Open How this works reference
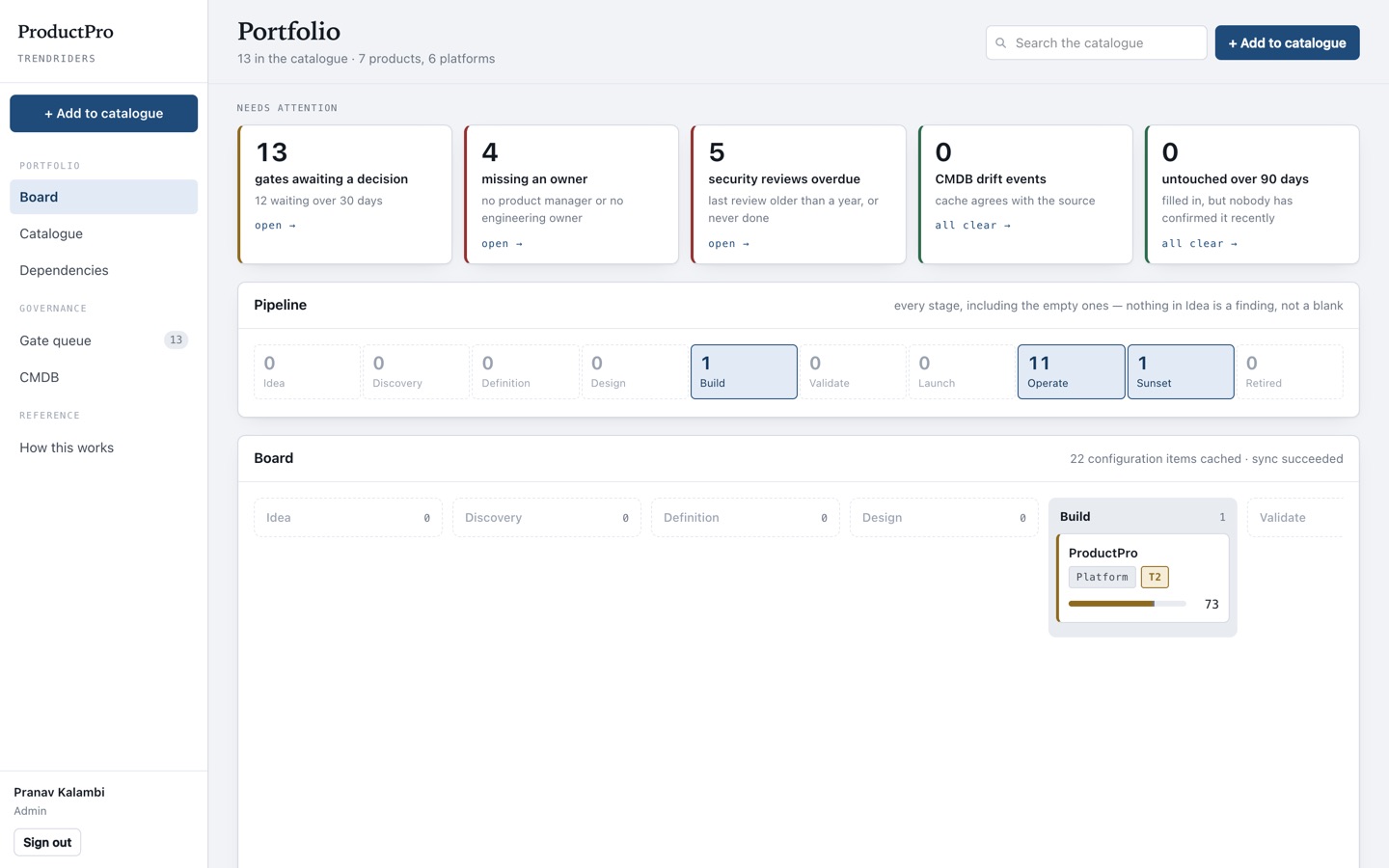 pos(103,448)
